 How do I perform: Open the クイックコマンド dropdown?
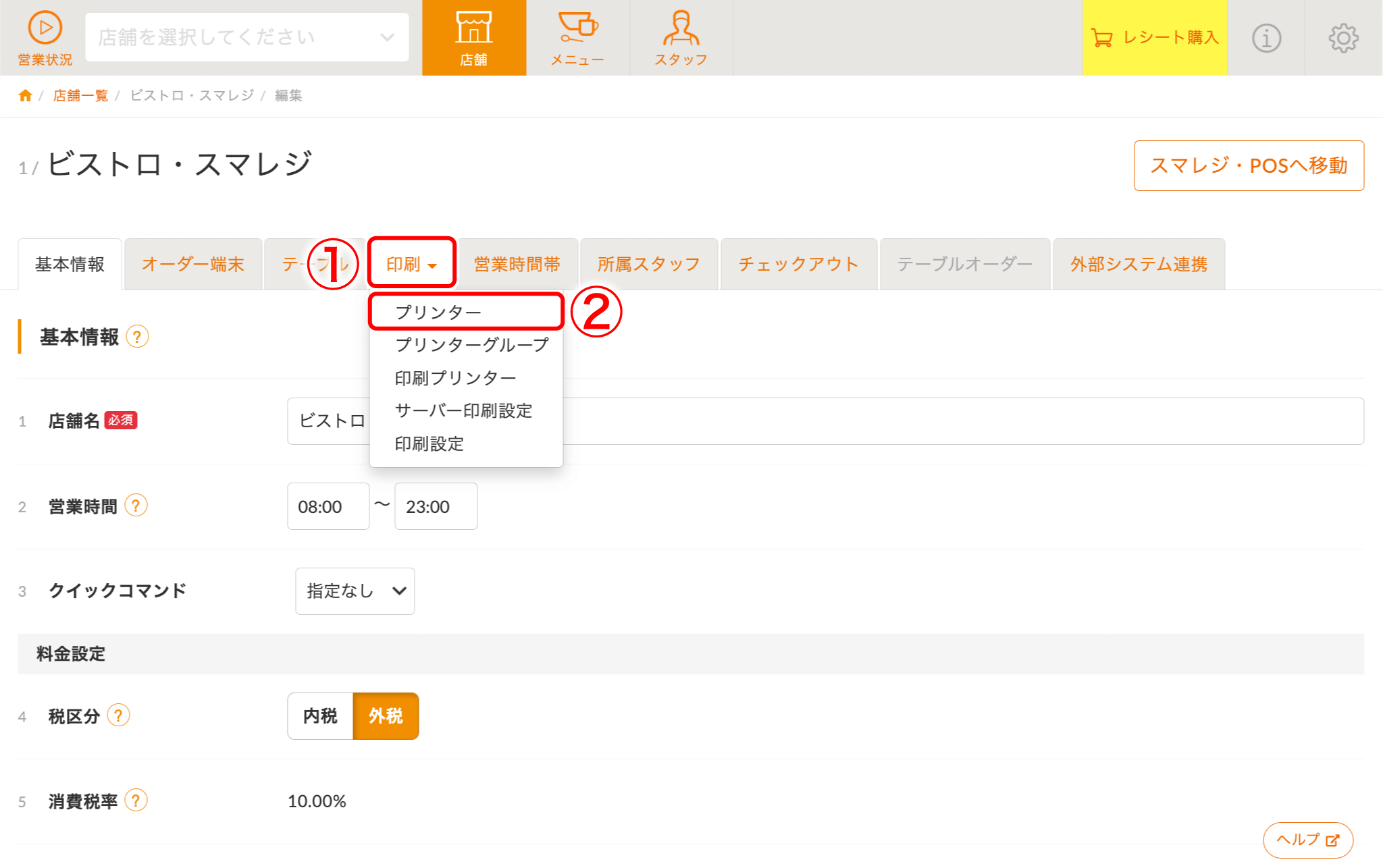click(355, 591)
